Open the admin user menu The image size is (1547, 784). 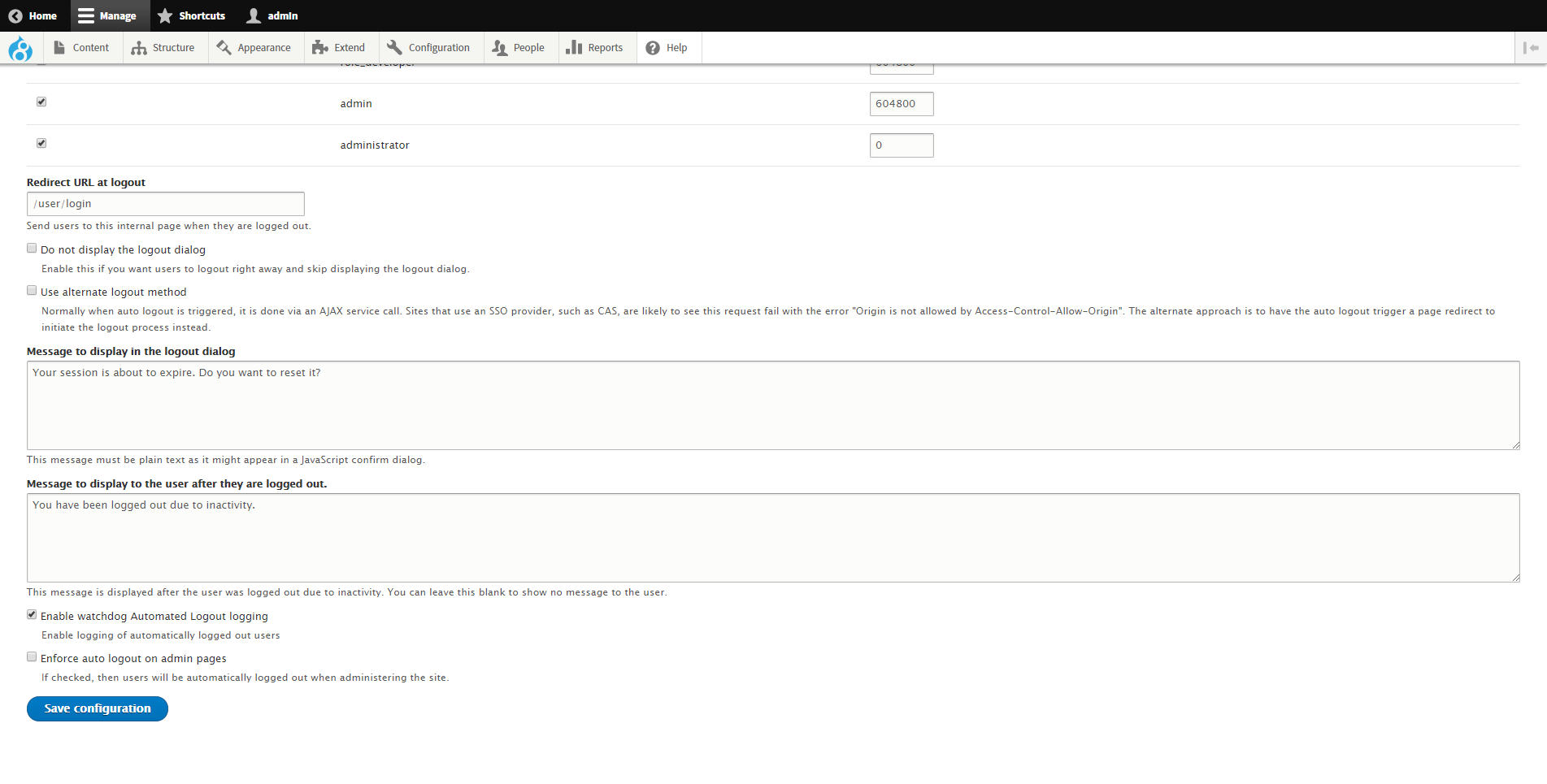click(x=272, y=15)
